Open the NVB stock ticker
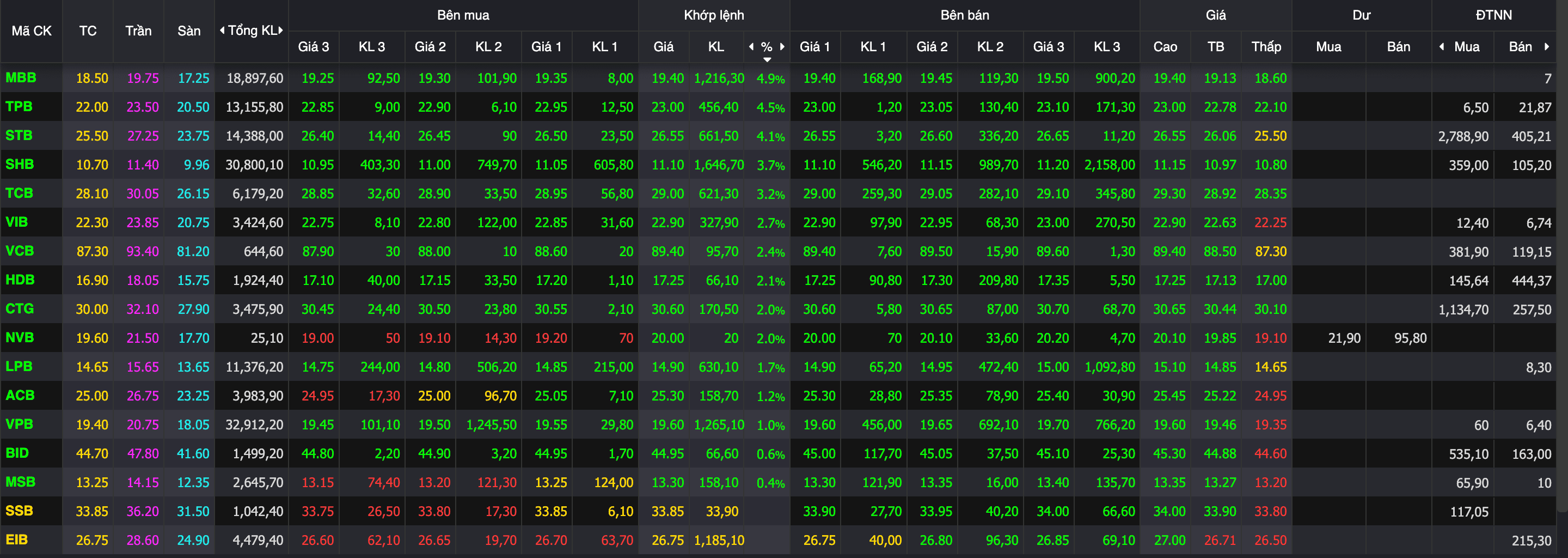 point(20,337)
